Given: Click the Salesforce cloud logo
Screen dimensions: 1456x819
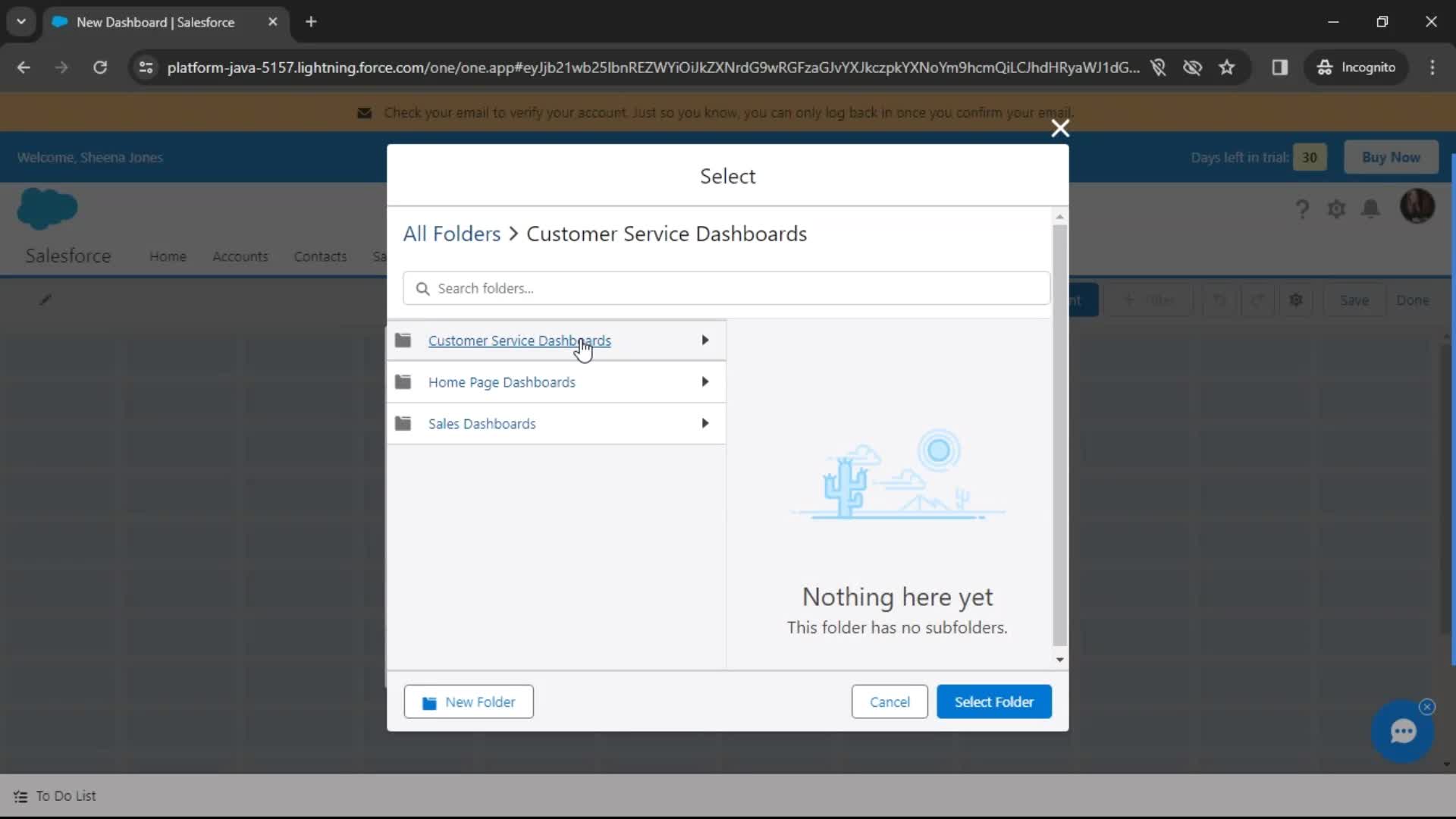Looking at the screenshot, I should point(47,209).
